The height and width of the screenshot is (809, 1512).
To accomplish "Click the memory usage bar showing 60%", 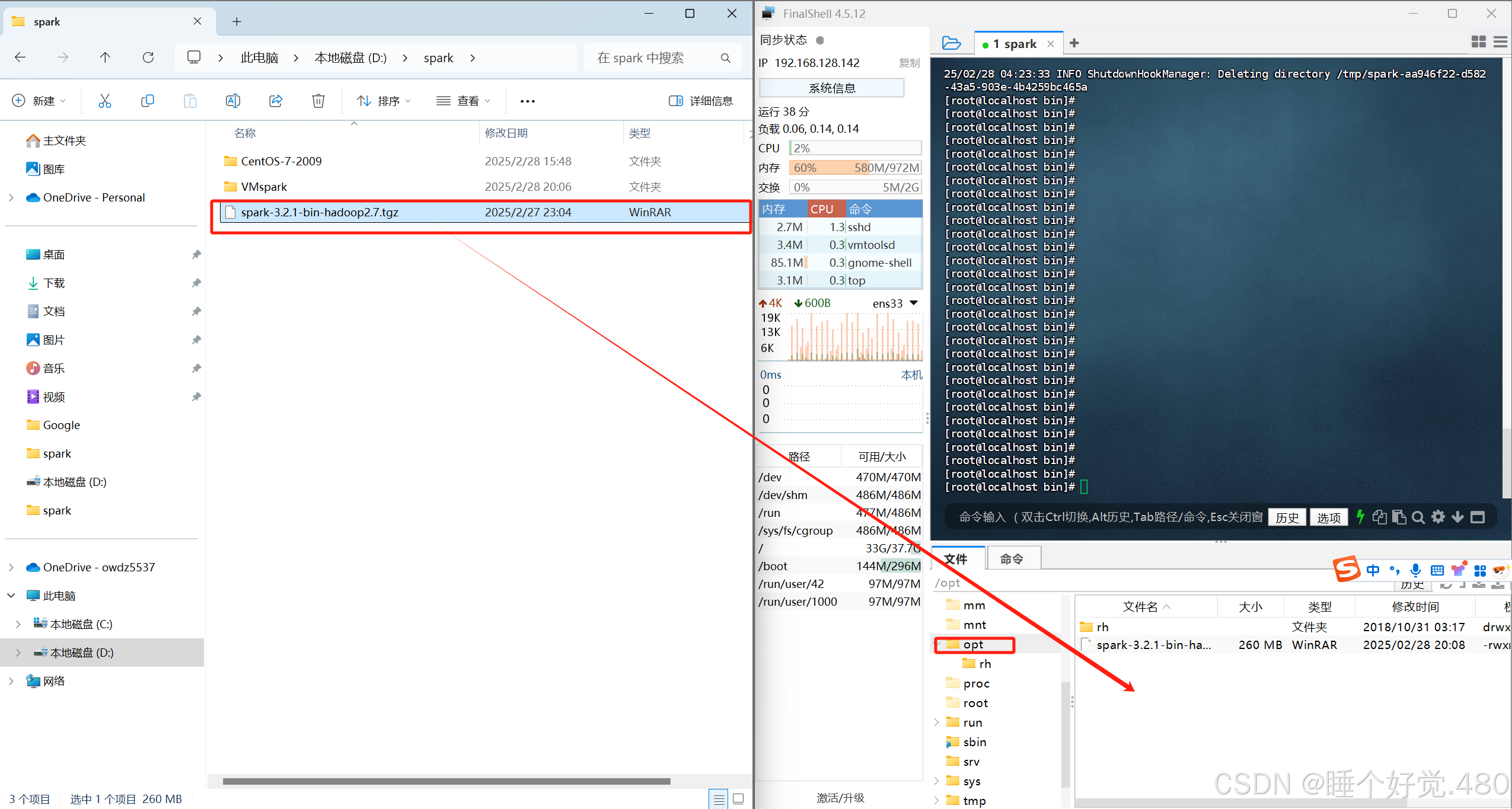I will [x=854, y=168].
